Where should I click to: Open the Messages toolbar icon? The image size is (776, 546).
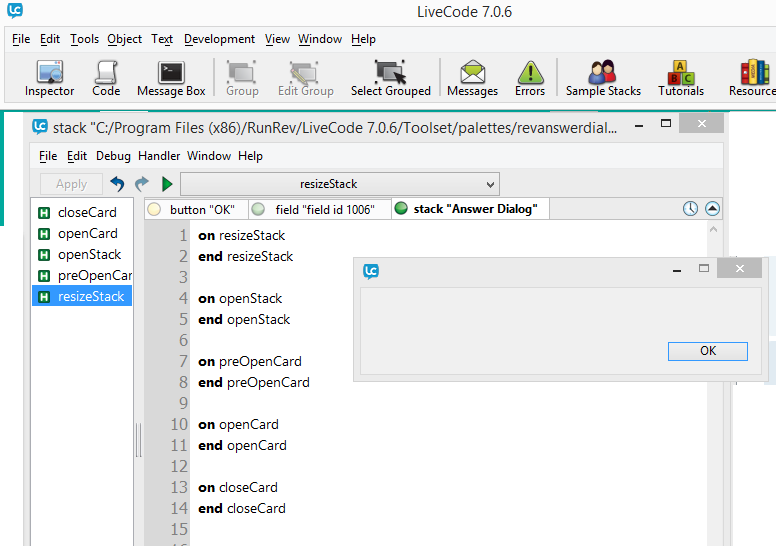(x=472, y=78)
